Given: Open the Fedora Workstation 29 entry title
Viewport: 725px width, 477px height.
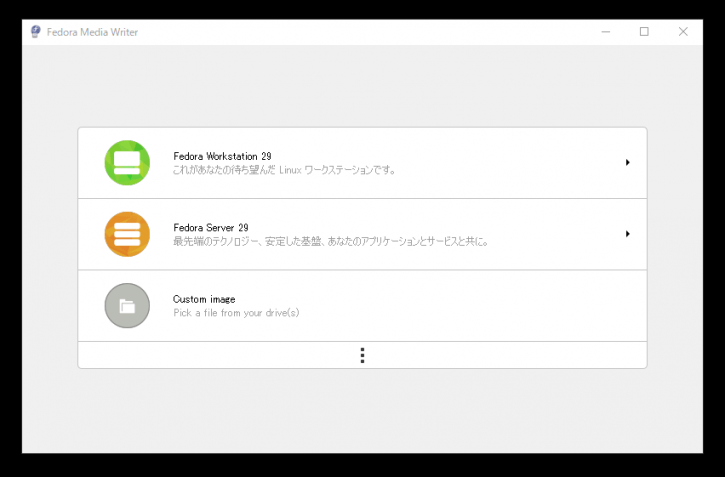Looking at the screenshot, I should click(x=222, y=156).
